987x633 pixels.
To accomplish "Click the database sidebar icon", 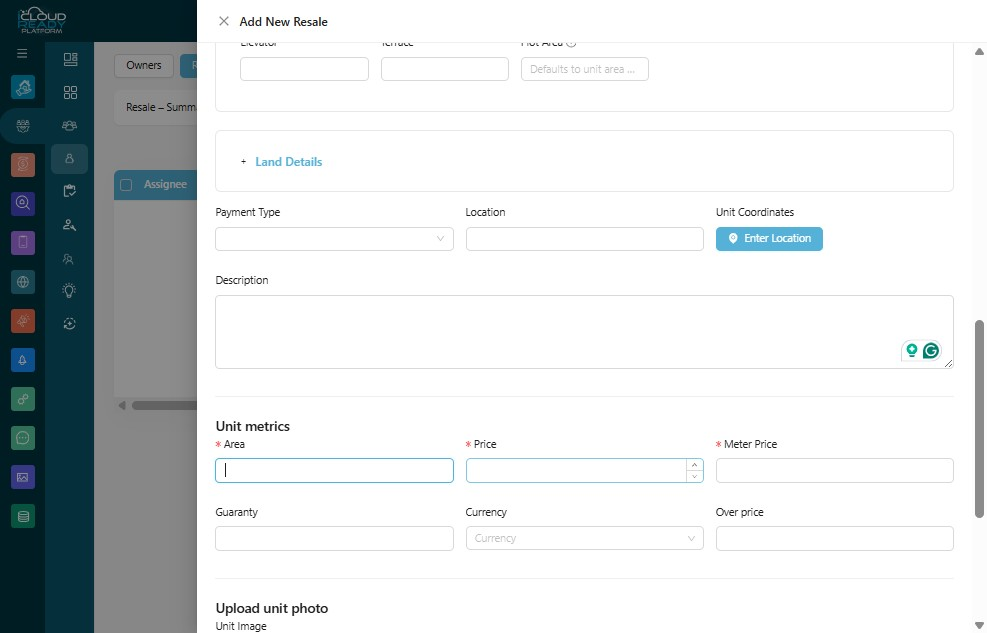I will 23,517.
